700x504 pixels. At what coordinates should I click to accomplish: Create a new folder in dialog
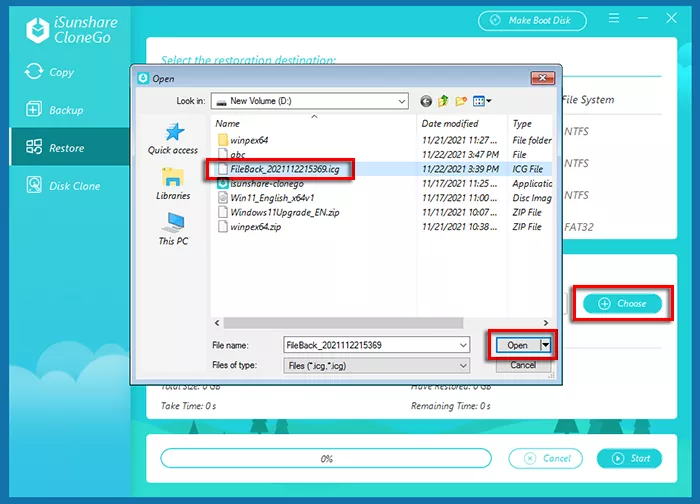tap(461, 101)
